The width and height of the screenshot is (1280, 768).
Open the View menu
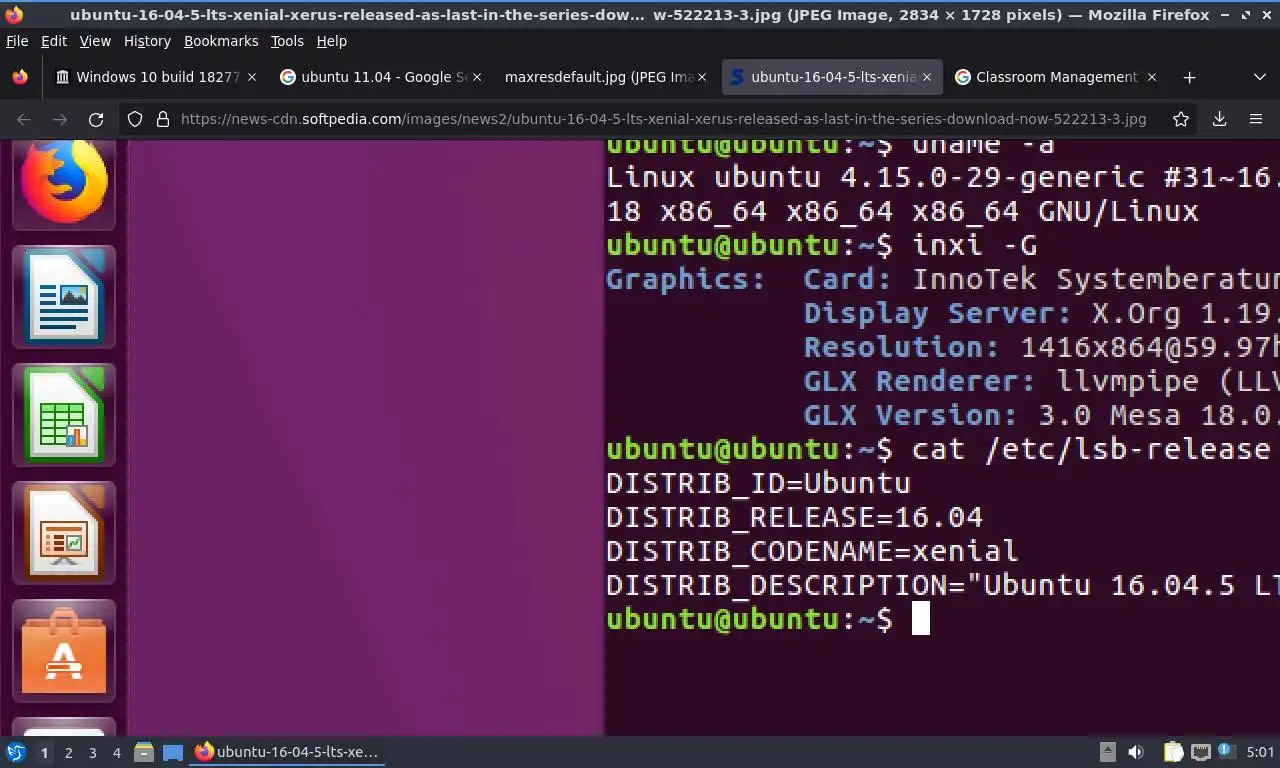[95, 41]
